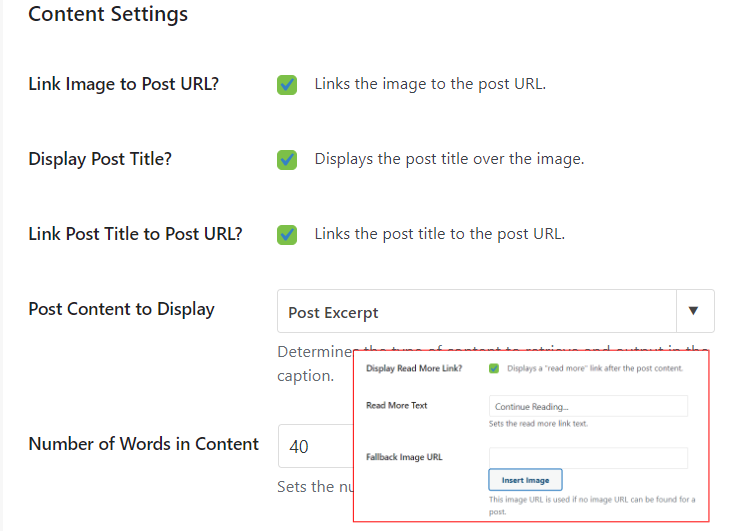Screen dimensions: 749x531
Task: Click the Fallback Image URL label
Action: 404,457
